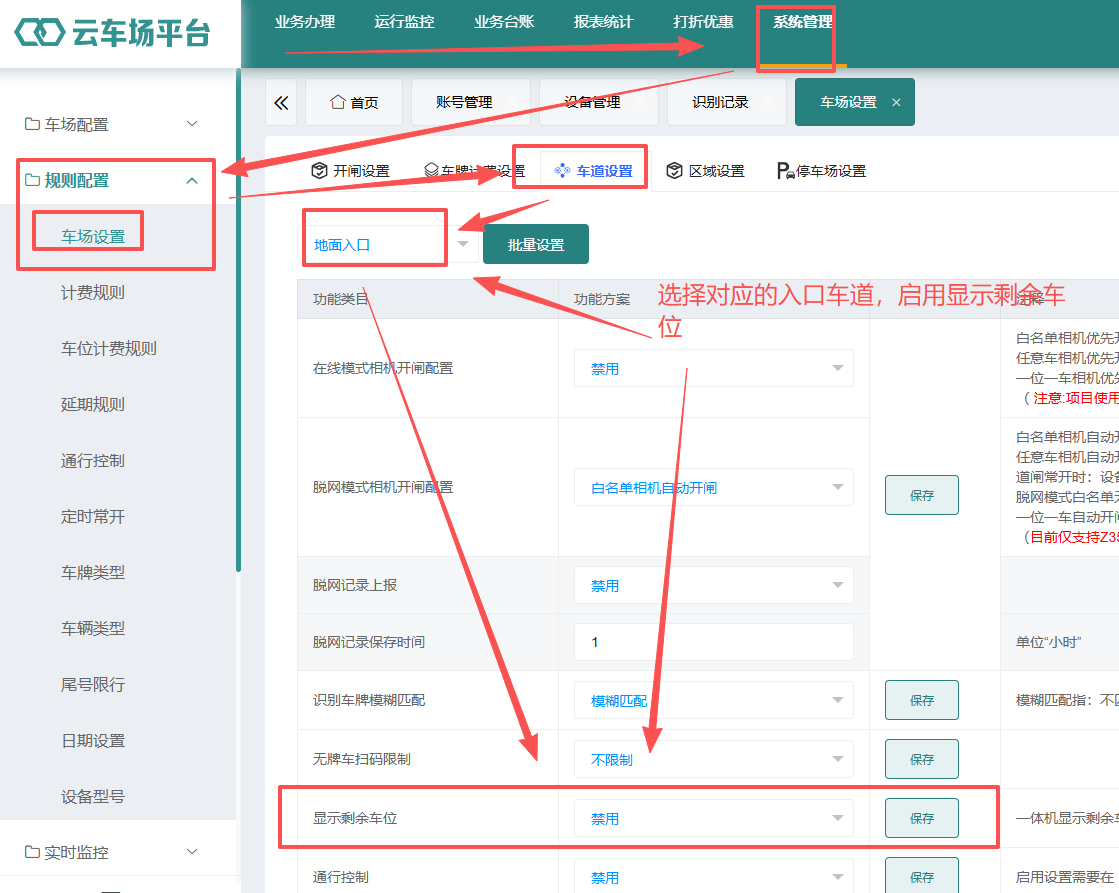This screenshot has width=1119, height=893.
Task: Open the 系统管理 top menu
Action: (x=803, y=21)
